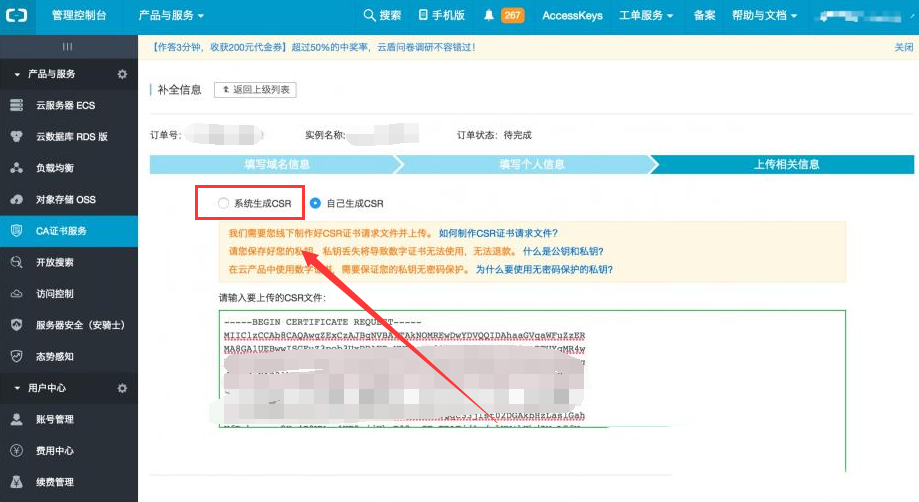This screenshot has height=502, width=919.
Task: Click the 云数据库 RDS 版 icon
Action: pyautogui.click(x=16, y=136)
